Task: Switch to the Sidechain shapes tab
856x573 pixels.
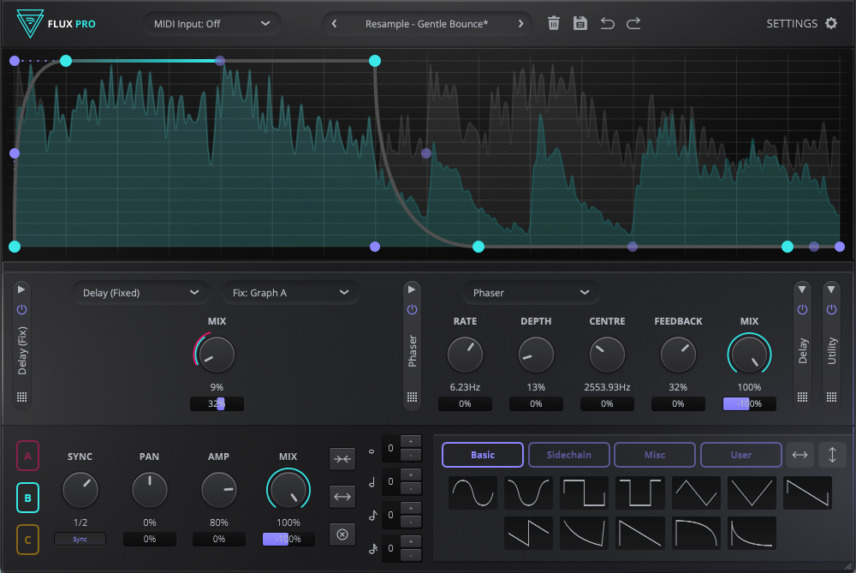Action: click(569, 455)
